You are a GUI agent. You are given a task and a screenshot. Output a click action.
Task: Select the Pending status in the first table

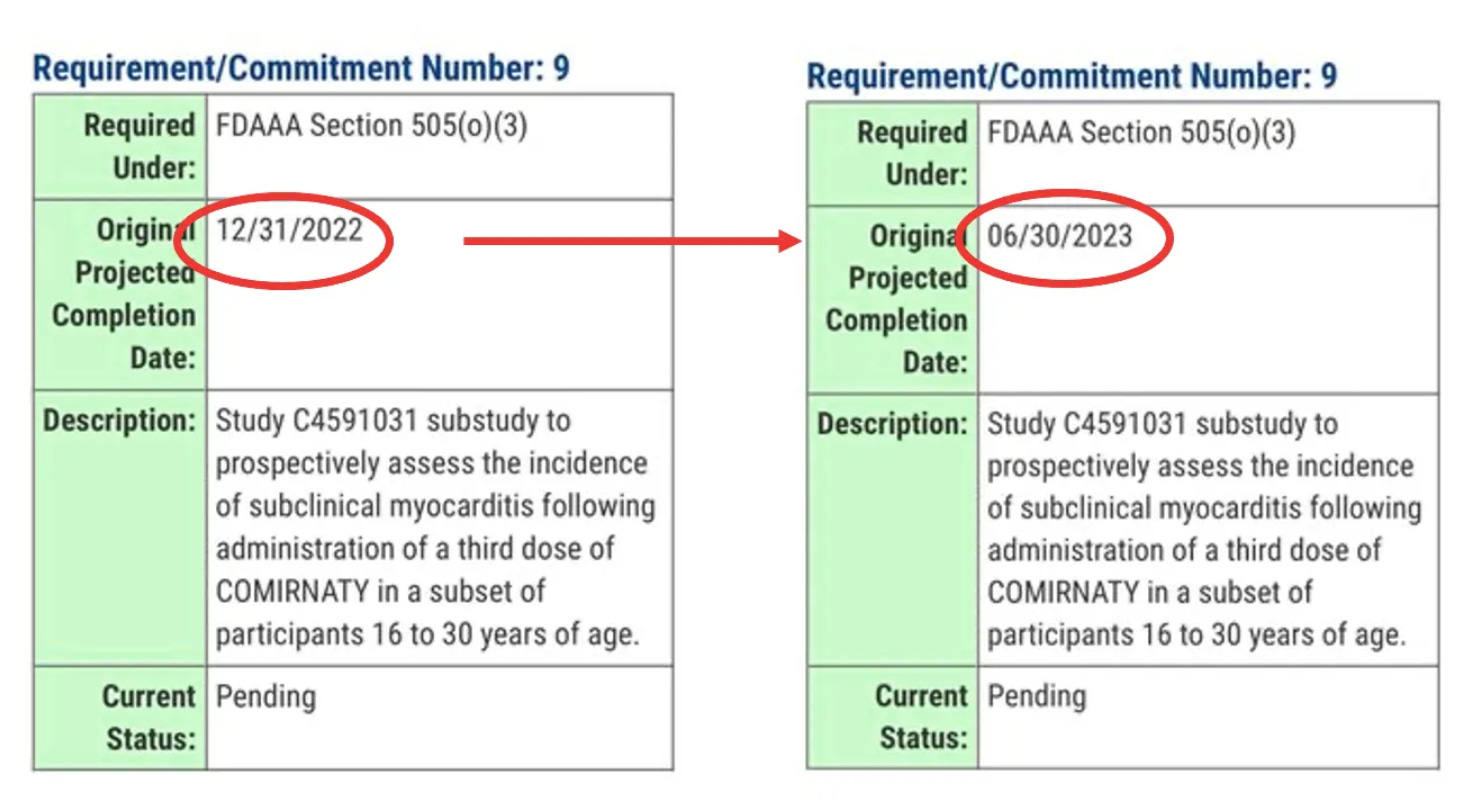coord(265,696)
